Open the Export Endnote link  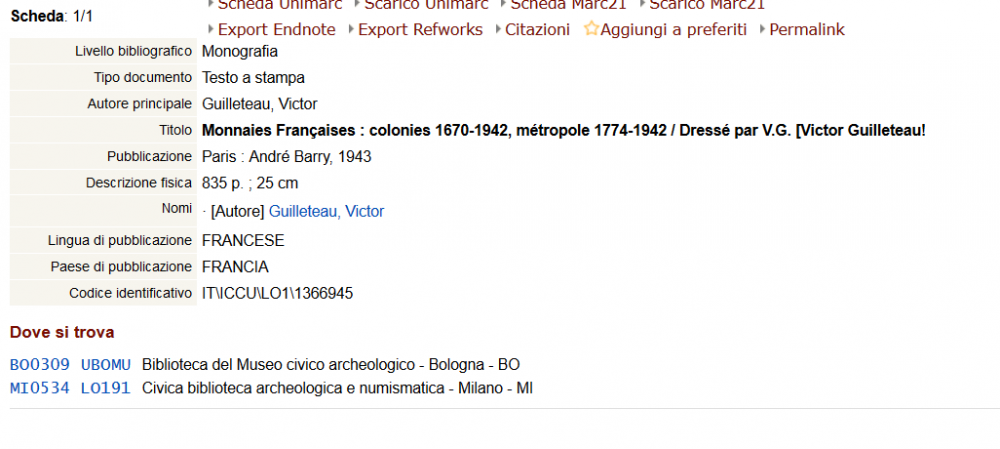coord(276,30)
